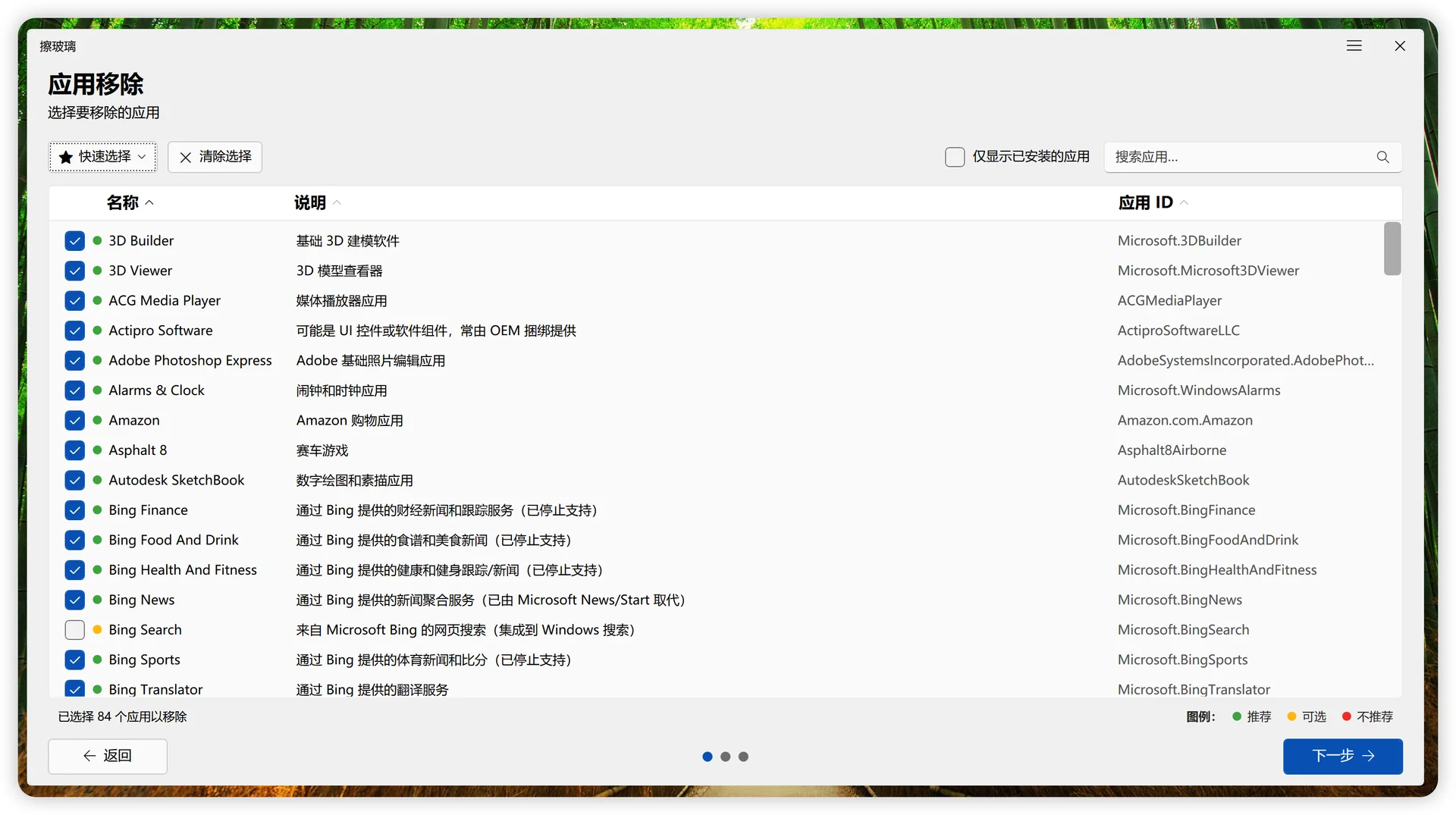This screenshot has height=815, width=1456.
Task: Click the Autodesk SketchBook name
Action: [177, 480]
